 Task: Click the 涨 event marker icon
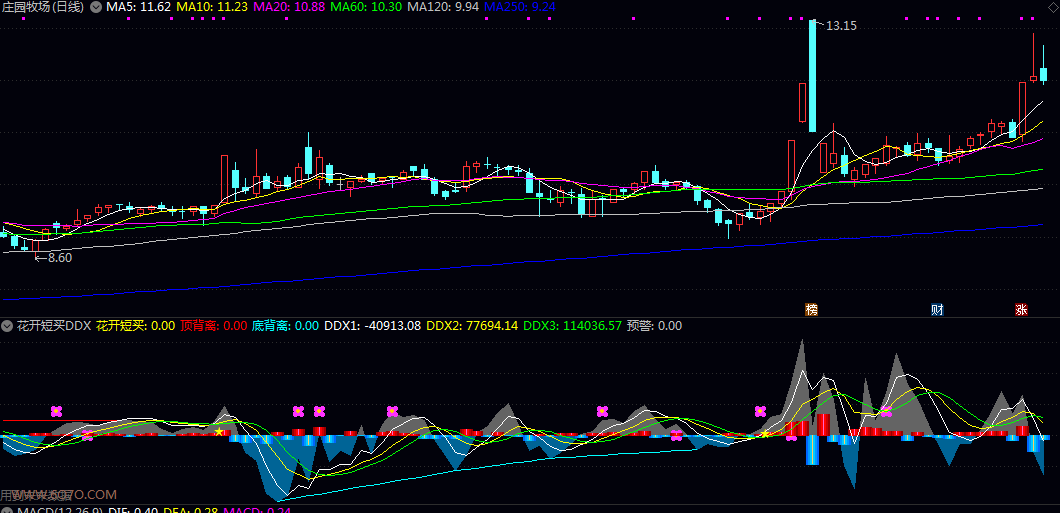1021,309
